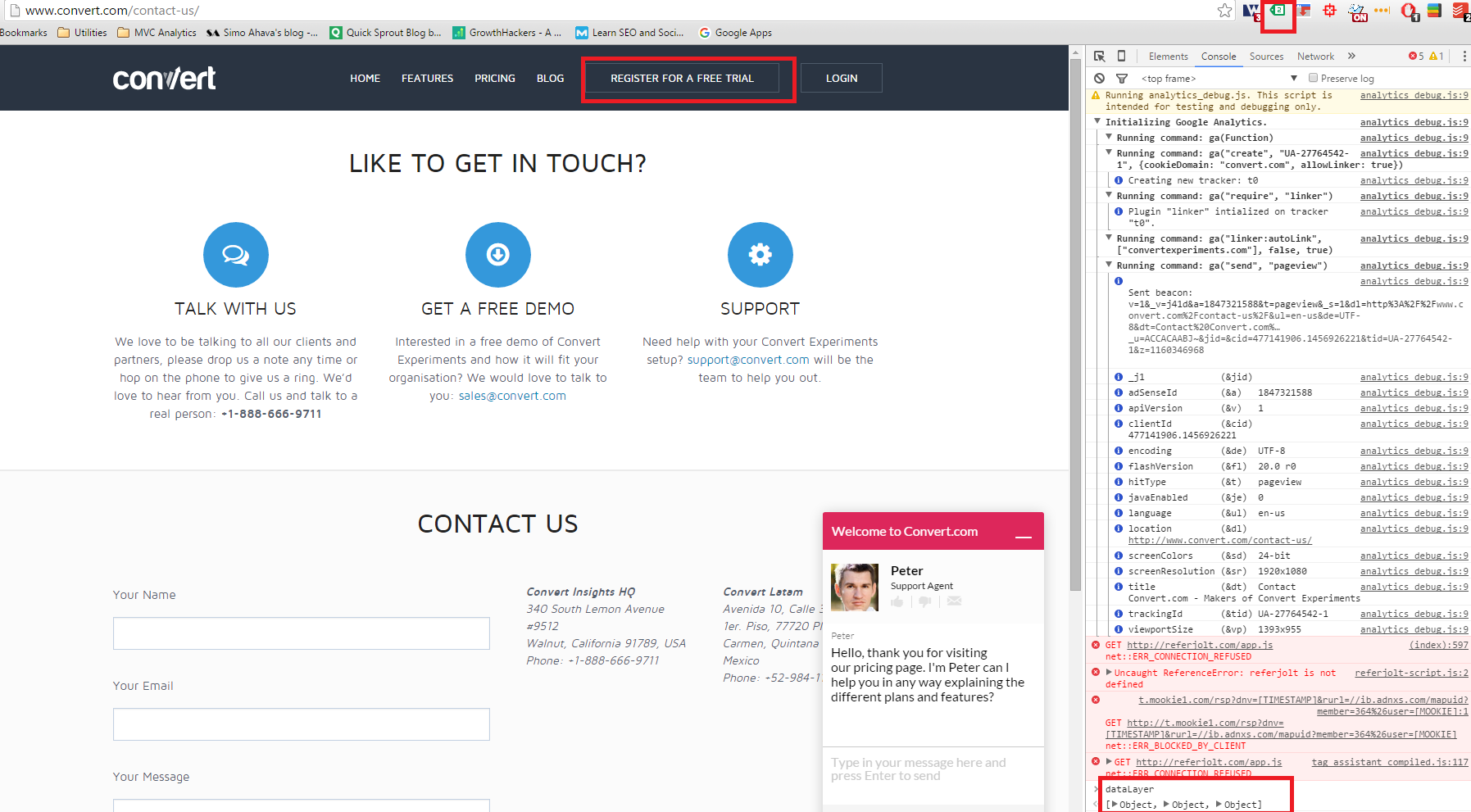
Task: Open the referjolt-script.js:2 source link
Action: click(1411, 673)
